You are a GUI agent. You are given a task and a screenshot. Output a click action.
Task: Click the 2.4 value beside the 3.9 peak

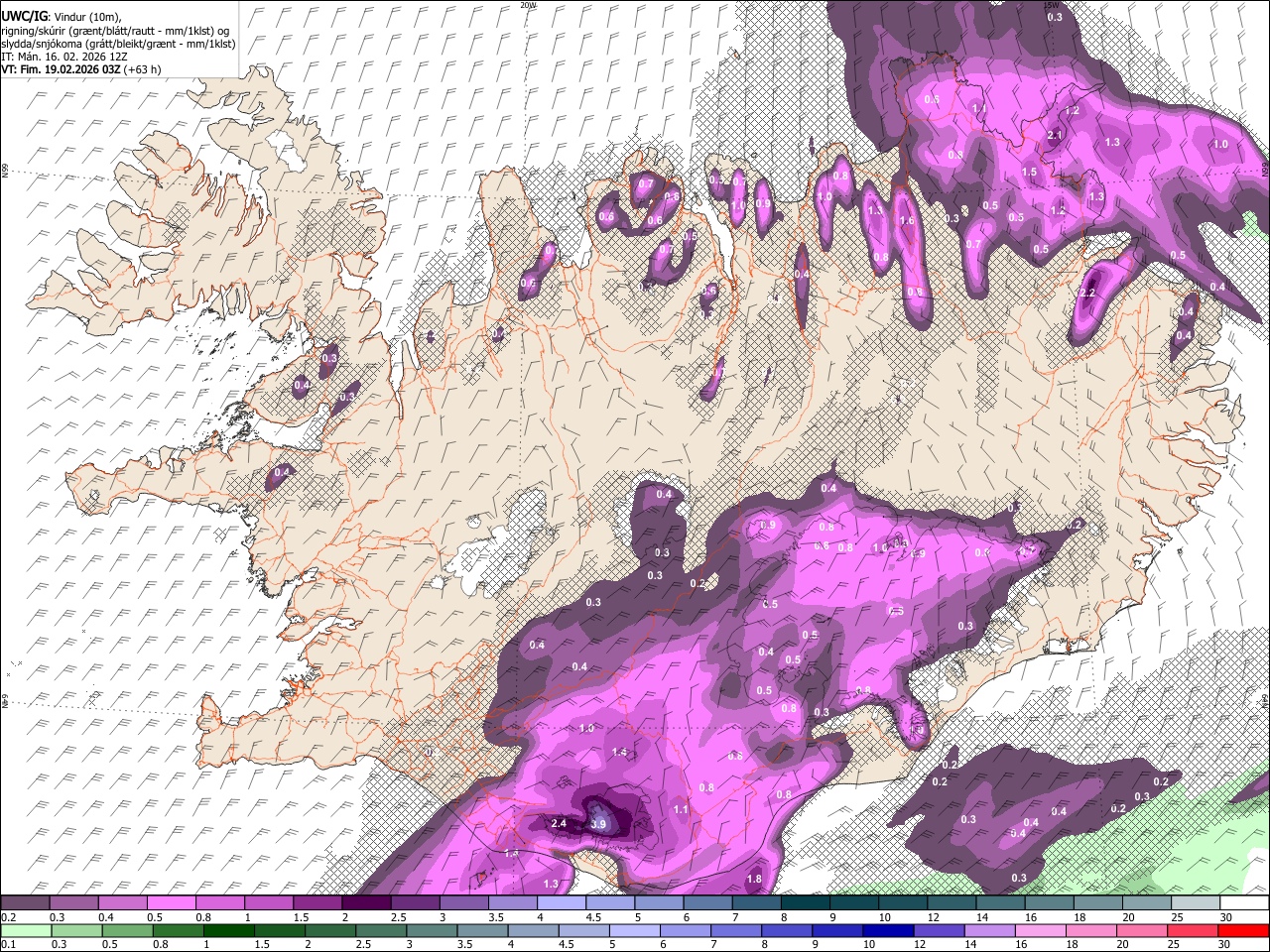[559, 823]
